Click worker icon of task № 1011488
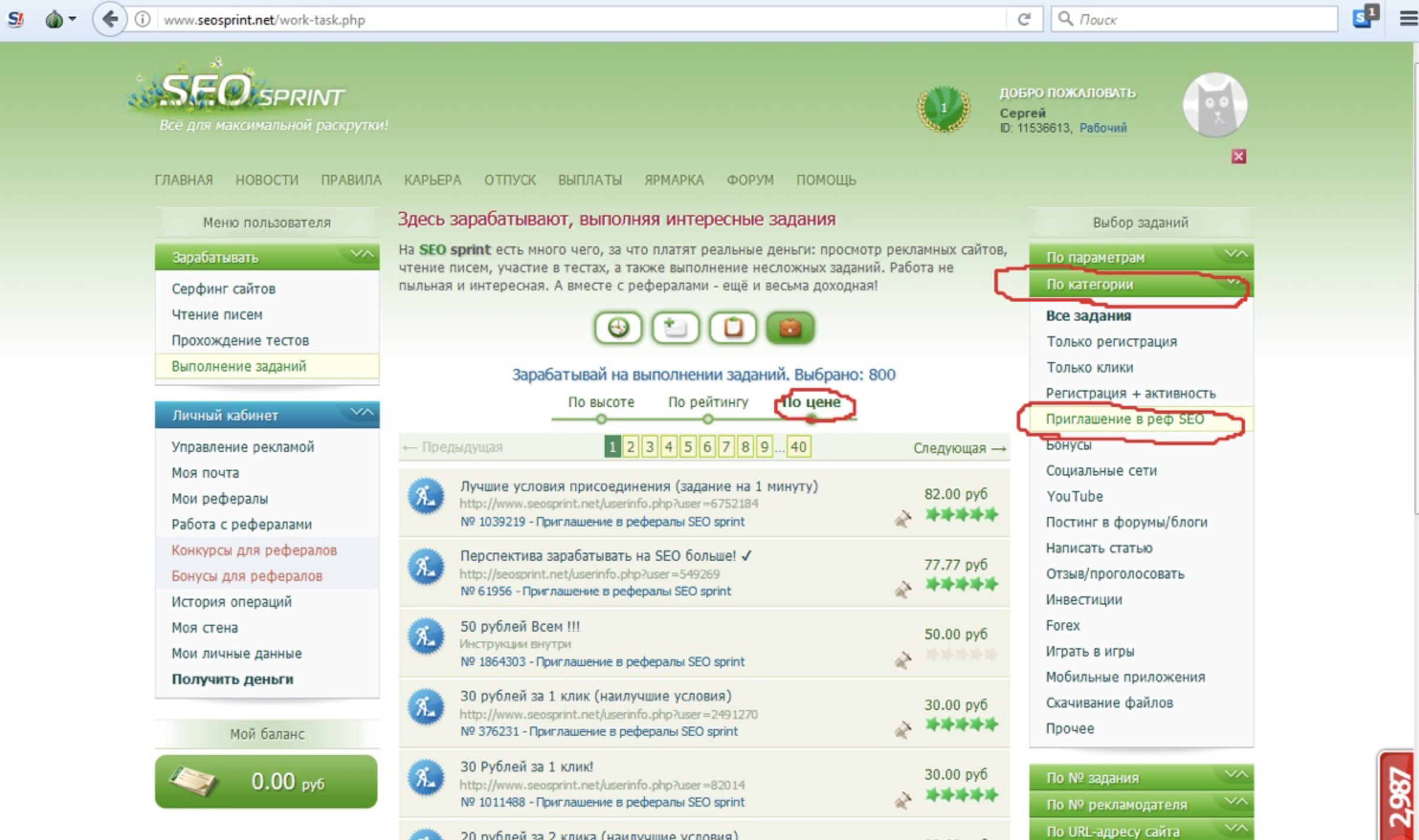Image resolution: width=1419 pixels, height=840 pixels. coord(425,777)
